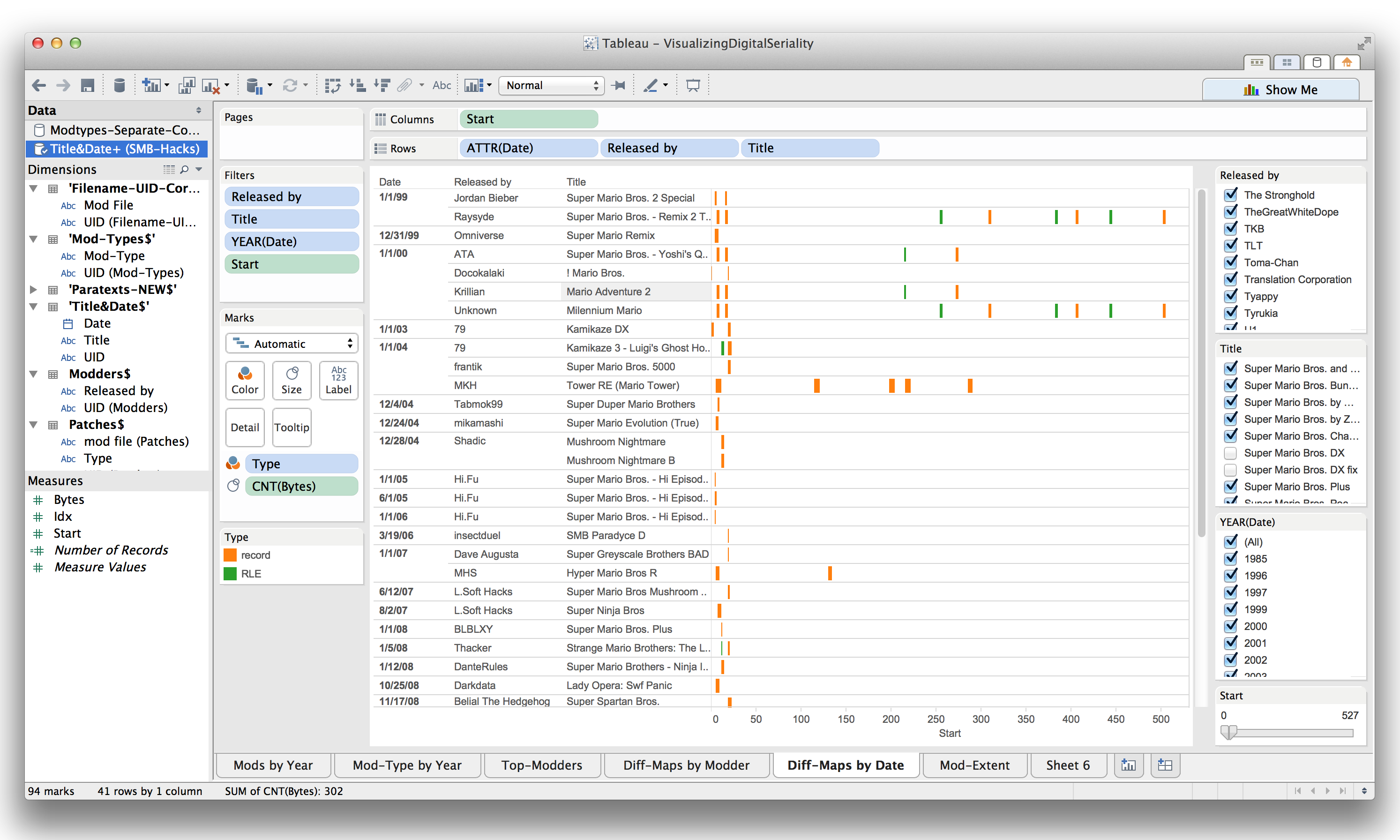This screenshot has height=840, width=1400.
Task: Switch to Sheet 6 tab
Action: coord(1068,765)
